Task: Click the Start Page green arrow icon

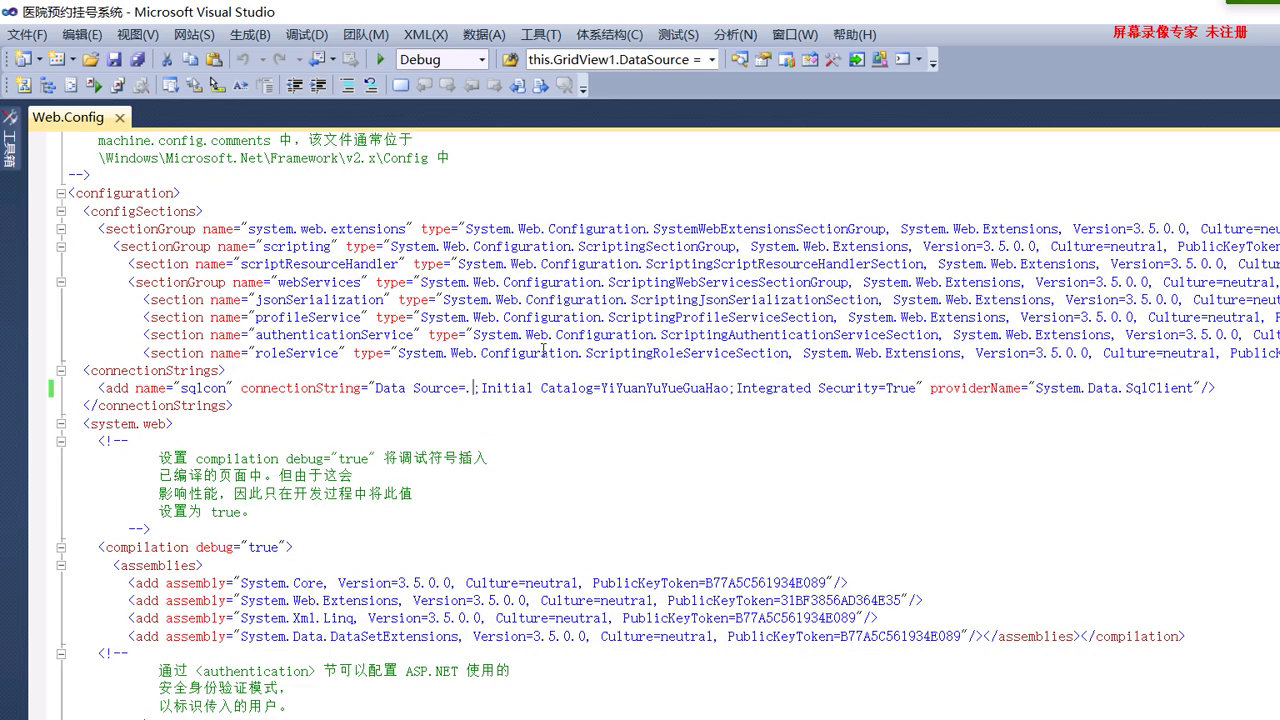Action: pos(857,60)
